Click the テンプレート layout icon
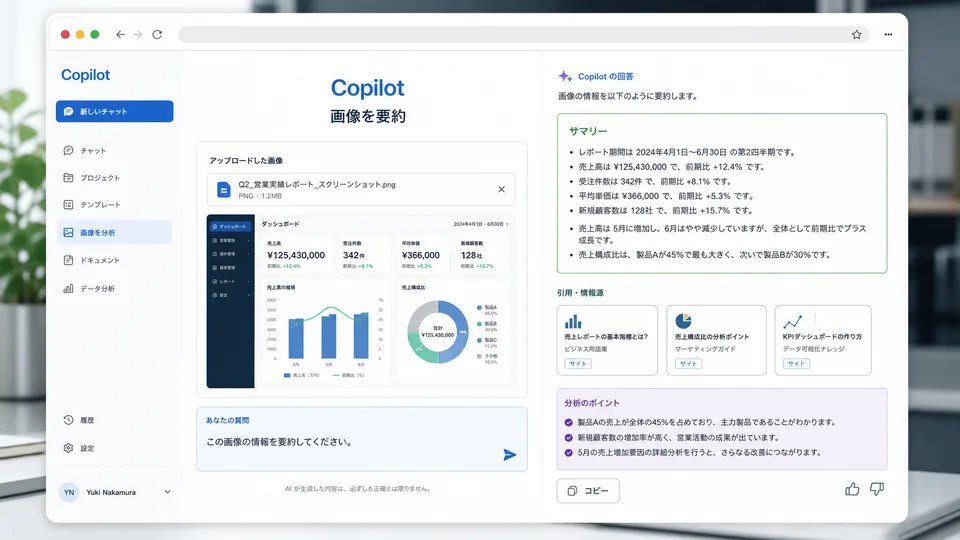This screenshot has height=540, width=960. point(68,204)
